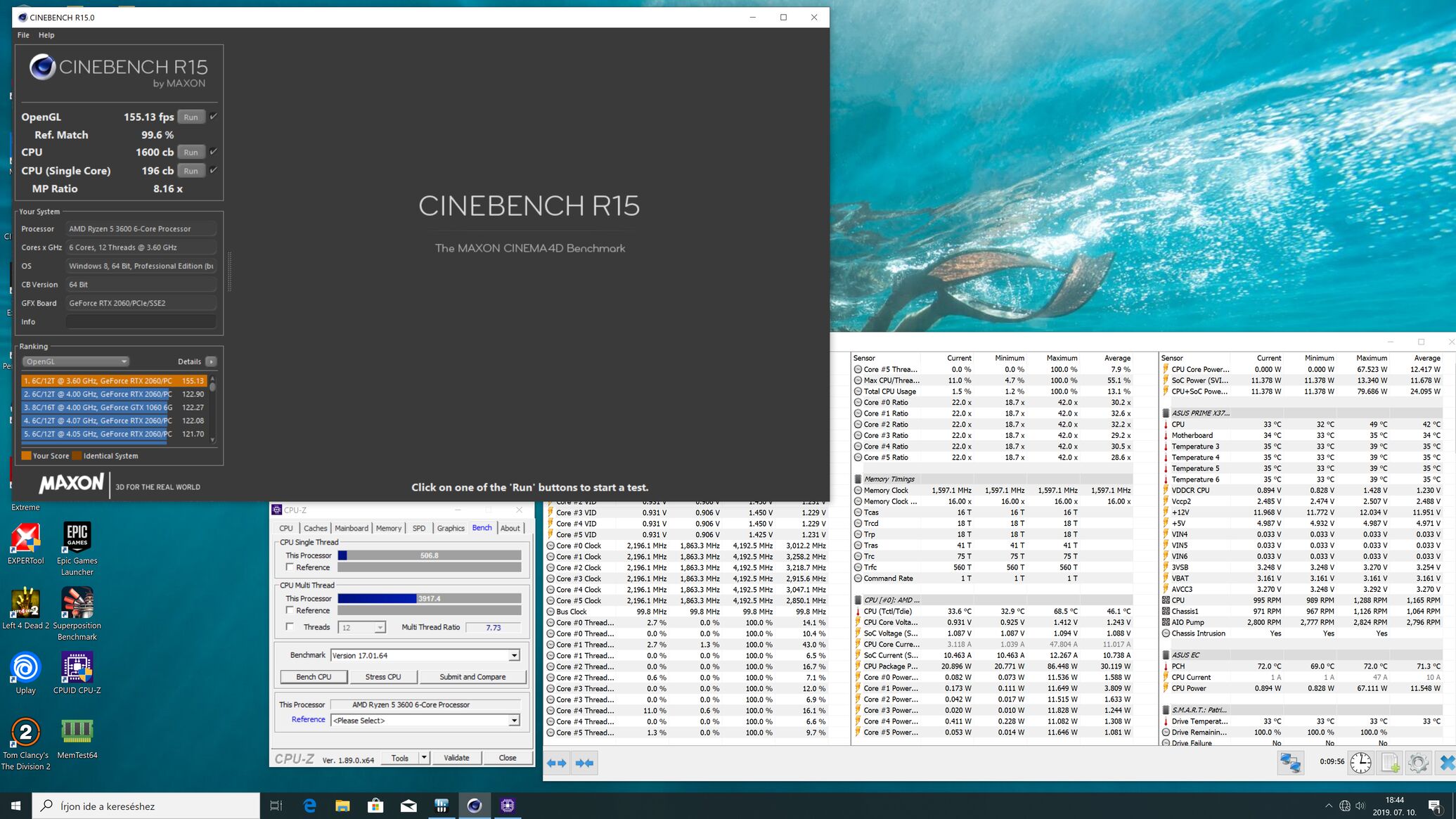Launch CPUID CPU-Z desktop shortcut

(77, 673)
